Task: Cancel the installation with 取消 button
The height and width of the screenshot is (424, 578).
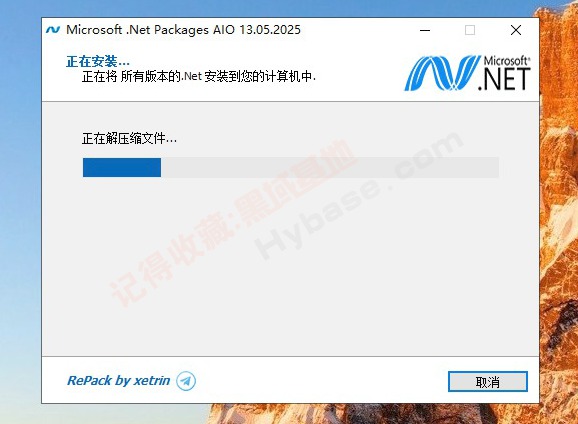Action: pyautogui.click(x=488, y=382)
